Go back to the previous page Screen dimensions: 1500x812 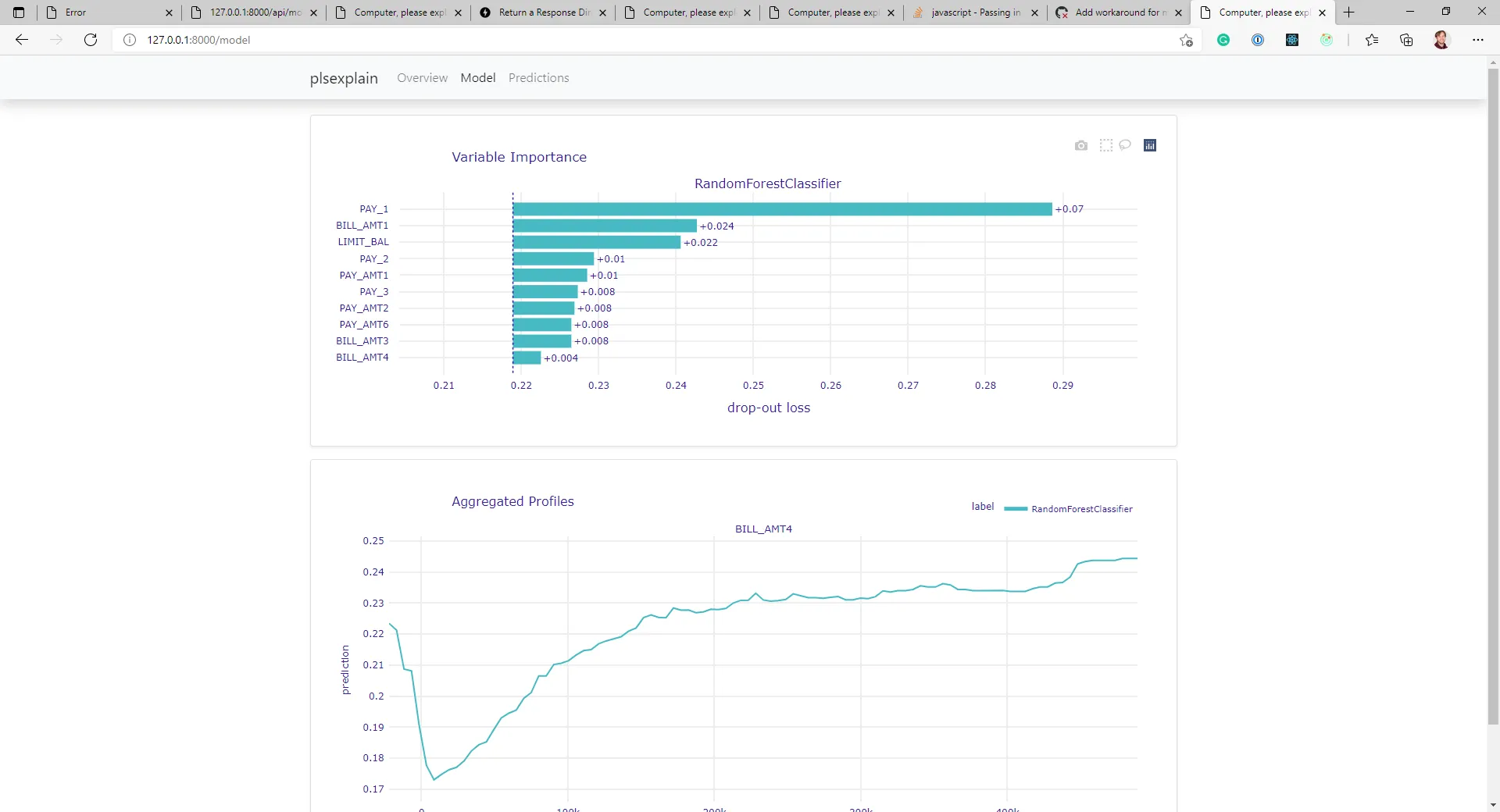click(22, 40)
